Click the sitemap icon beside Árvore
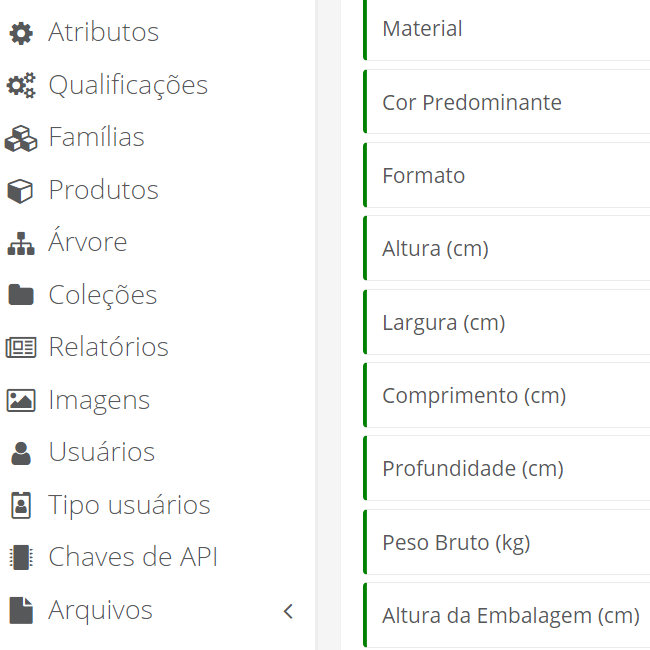The height and width of the screenshot is (650, 650). (20, 243)
